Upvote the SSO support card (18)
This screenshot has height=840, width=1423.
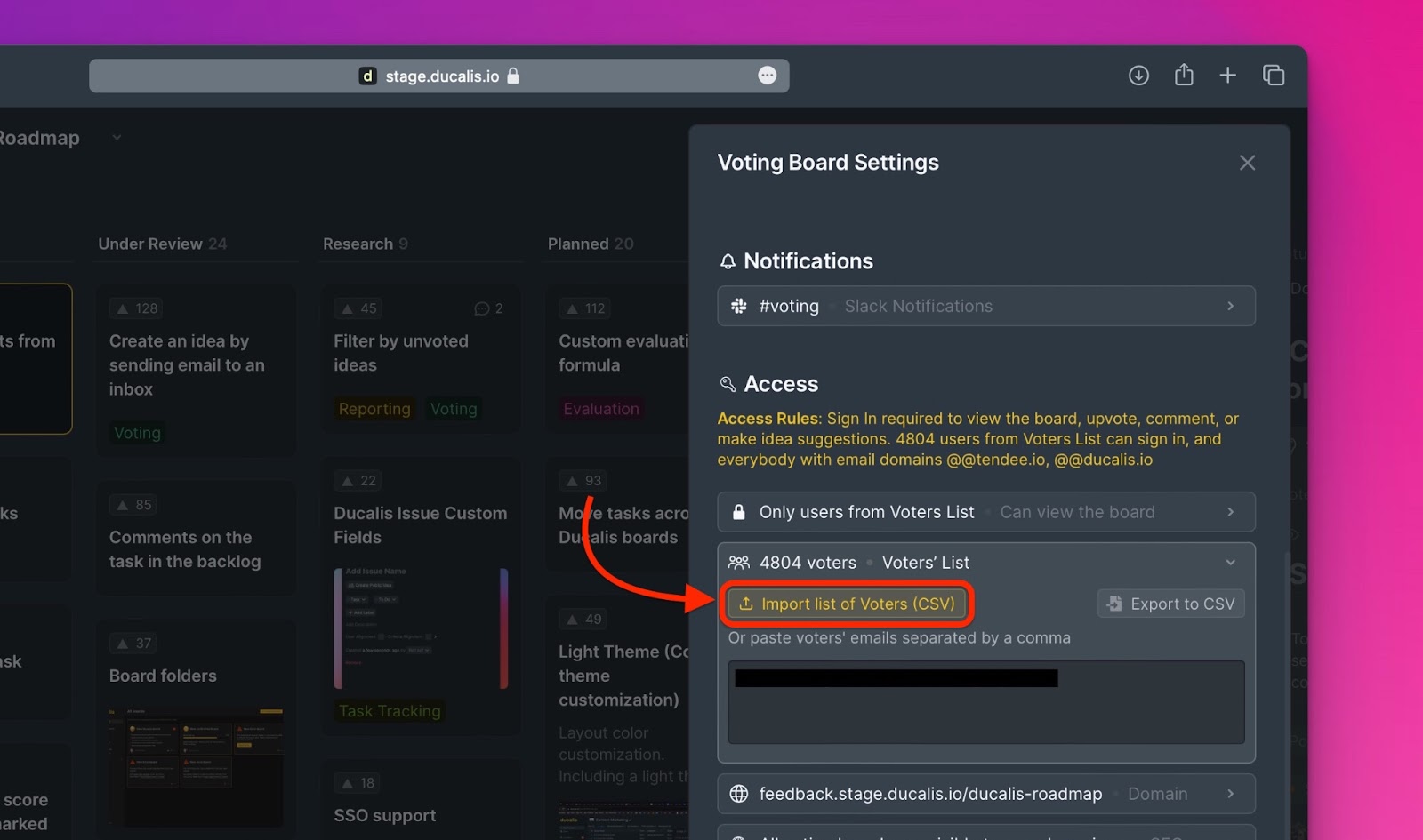tap(358, 783)
